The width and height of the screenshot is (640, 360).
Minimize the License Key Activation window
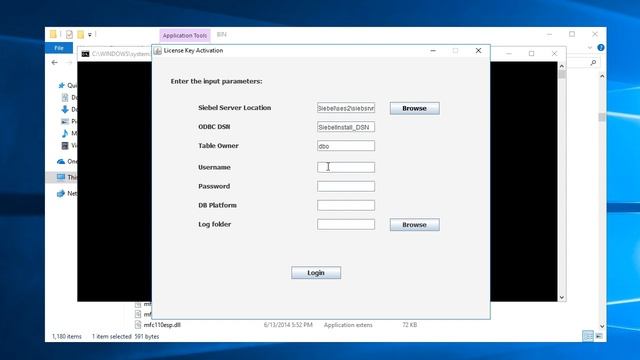(433, 51)
